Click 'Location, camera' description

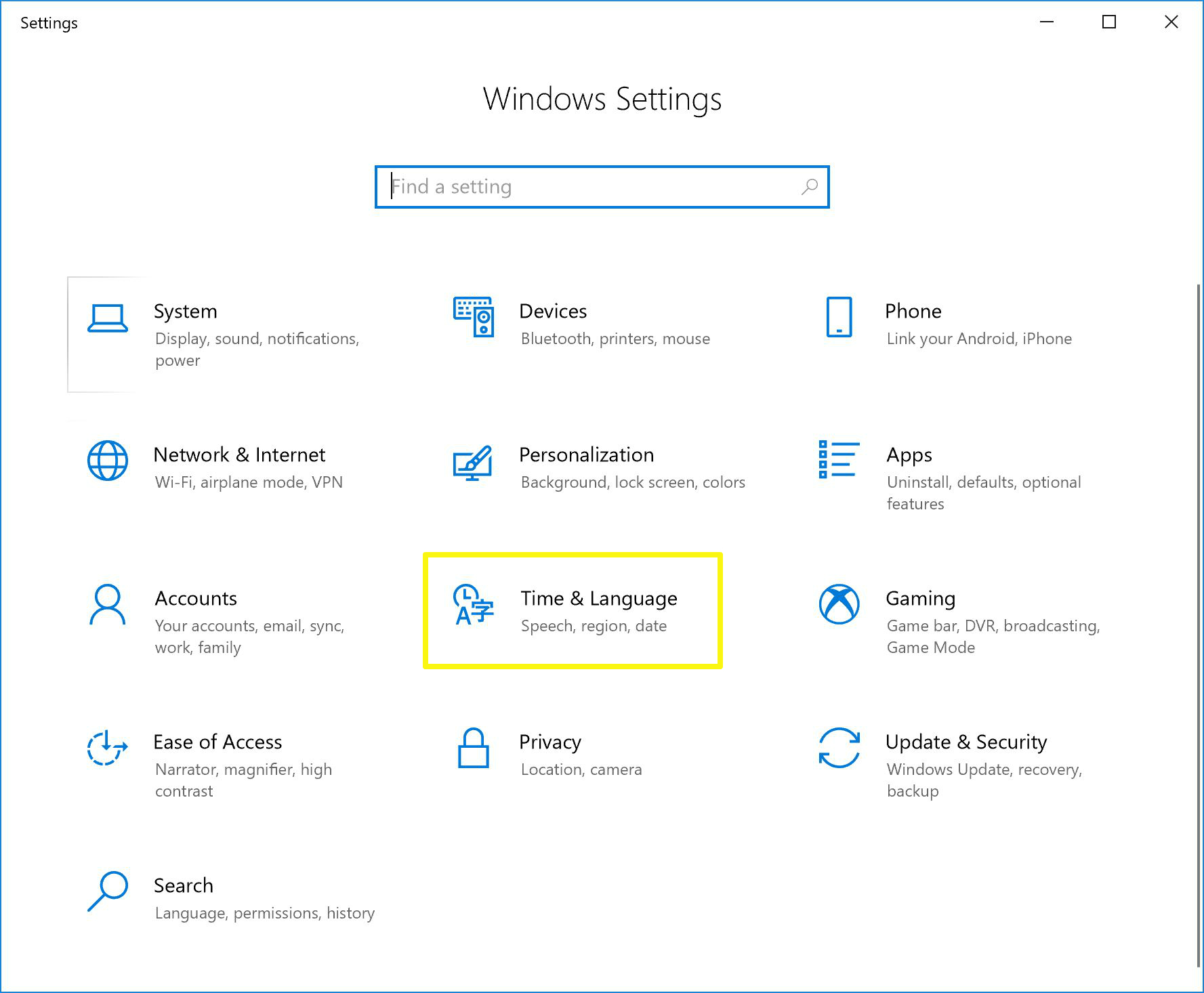[581, 769]
